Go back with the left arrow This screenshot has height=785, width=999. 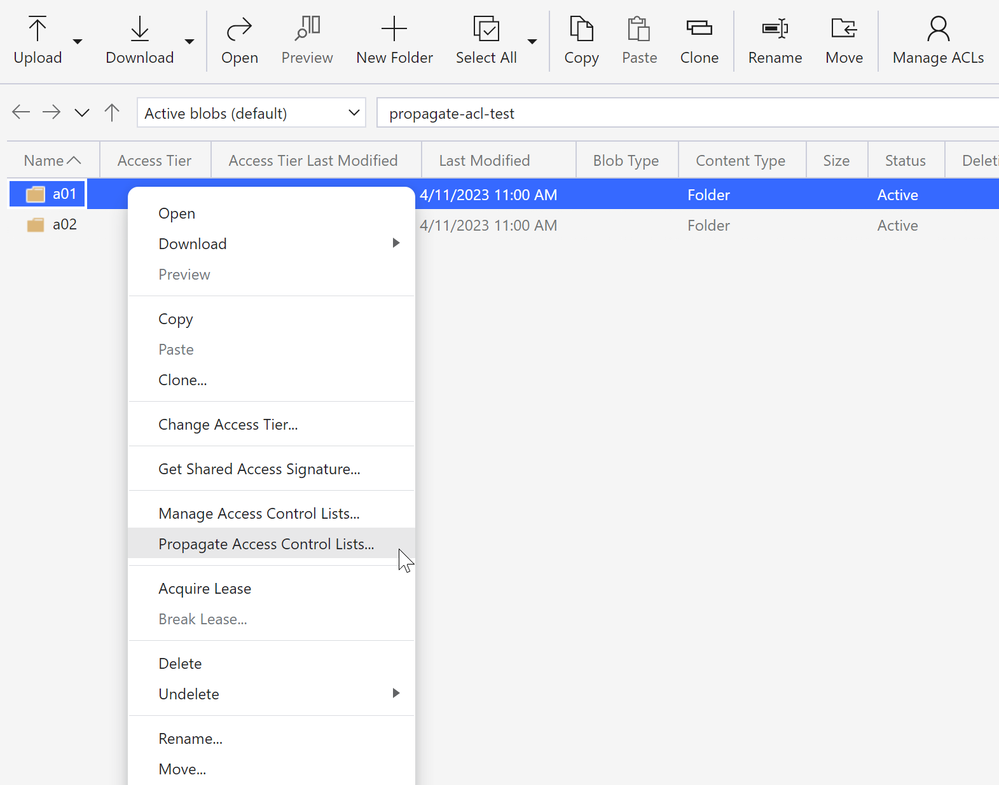pos(21,113)
